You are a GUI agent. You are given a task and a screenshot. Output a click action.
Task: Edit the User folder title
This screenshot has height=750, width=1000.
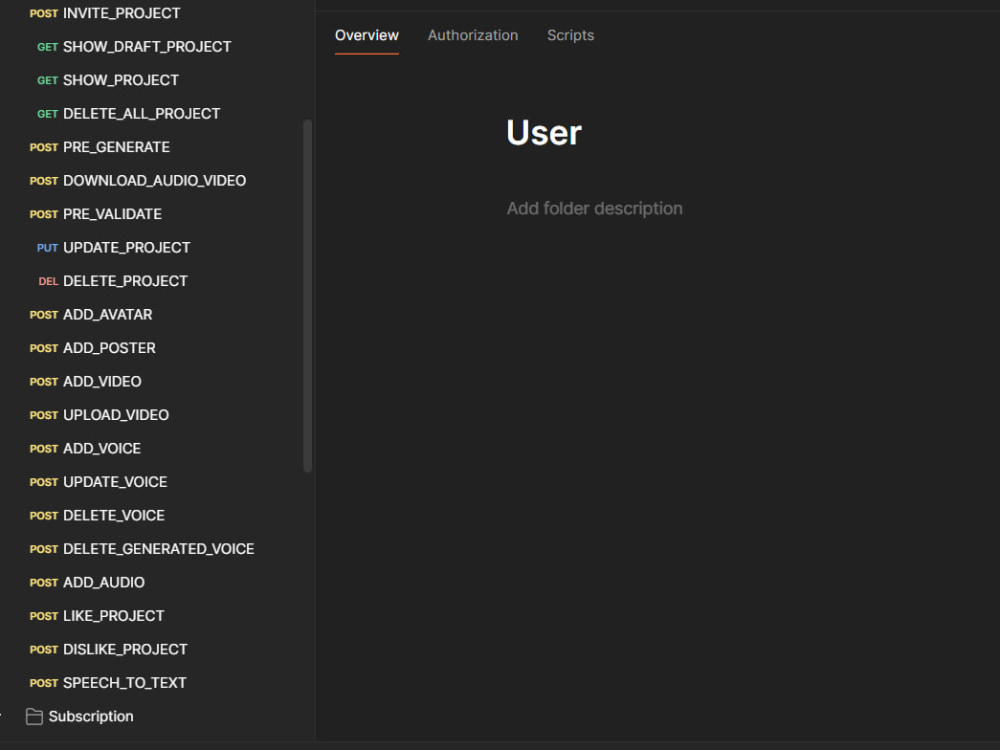[x=543, y=133]
